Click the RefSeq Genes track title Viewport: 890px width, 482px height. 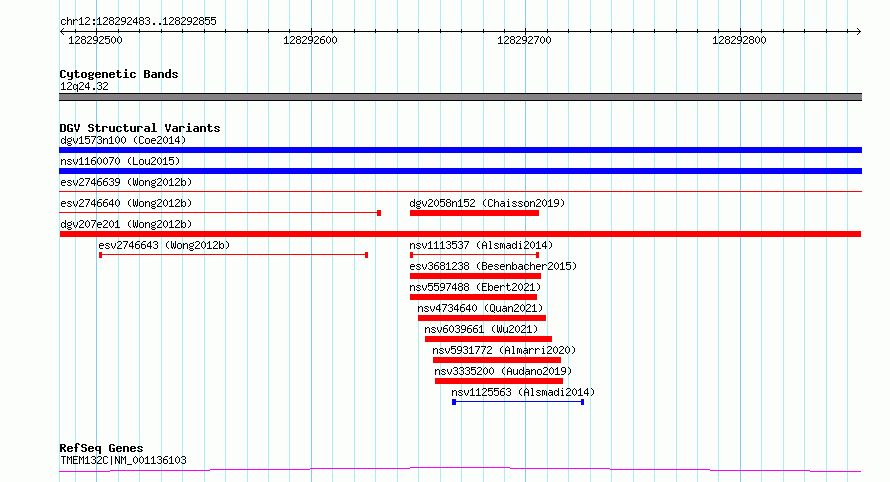tap(101, 448)
